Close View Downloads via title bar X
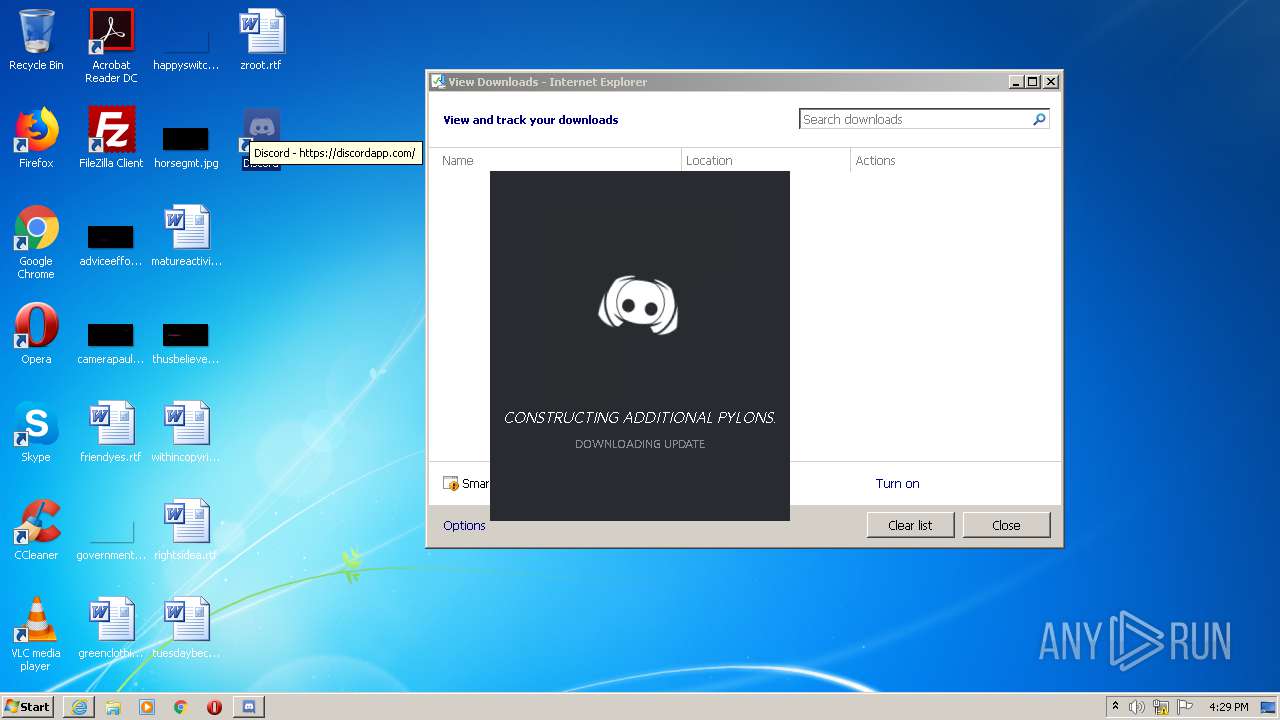The height and width of the screenshot is (720, 1280). [1051, 82]
